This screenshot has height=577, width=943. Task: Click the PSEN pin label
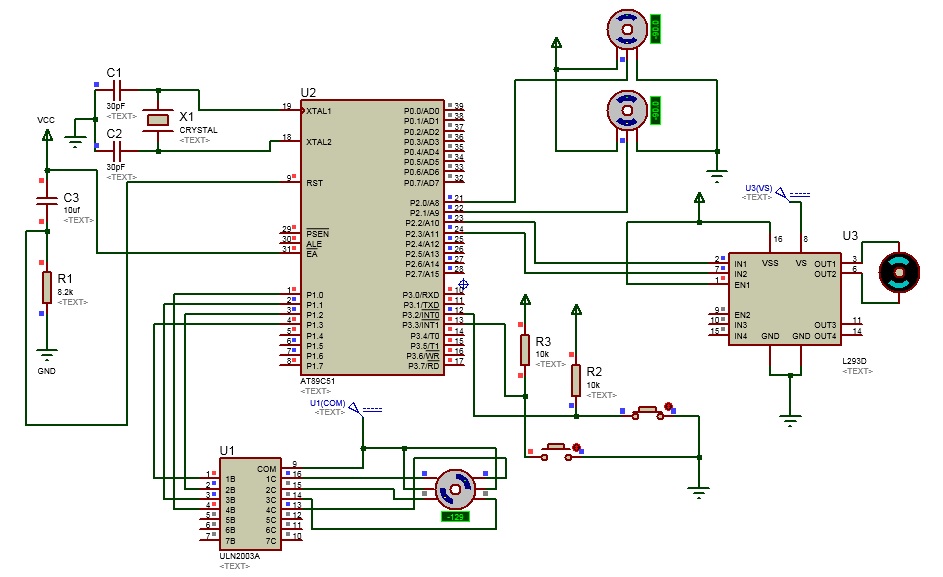coord(318,233)
